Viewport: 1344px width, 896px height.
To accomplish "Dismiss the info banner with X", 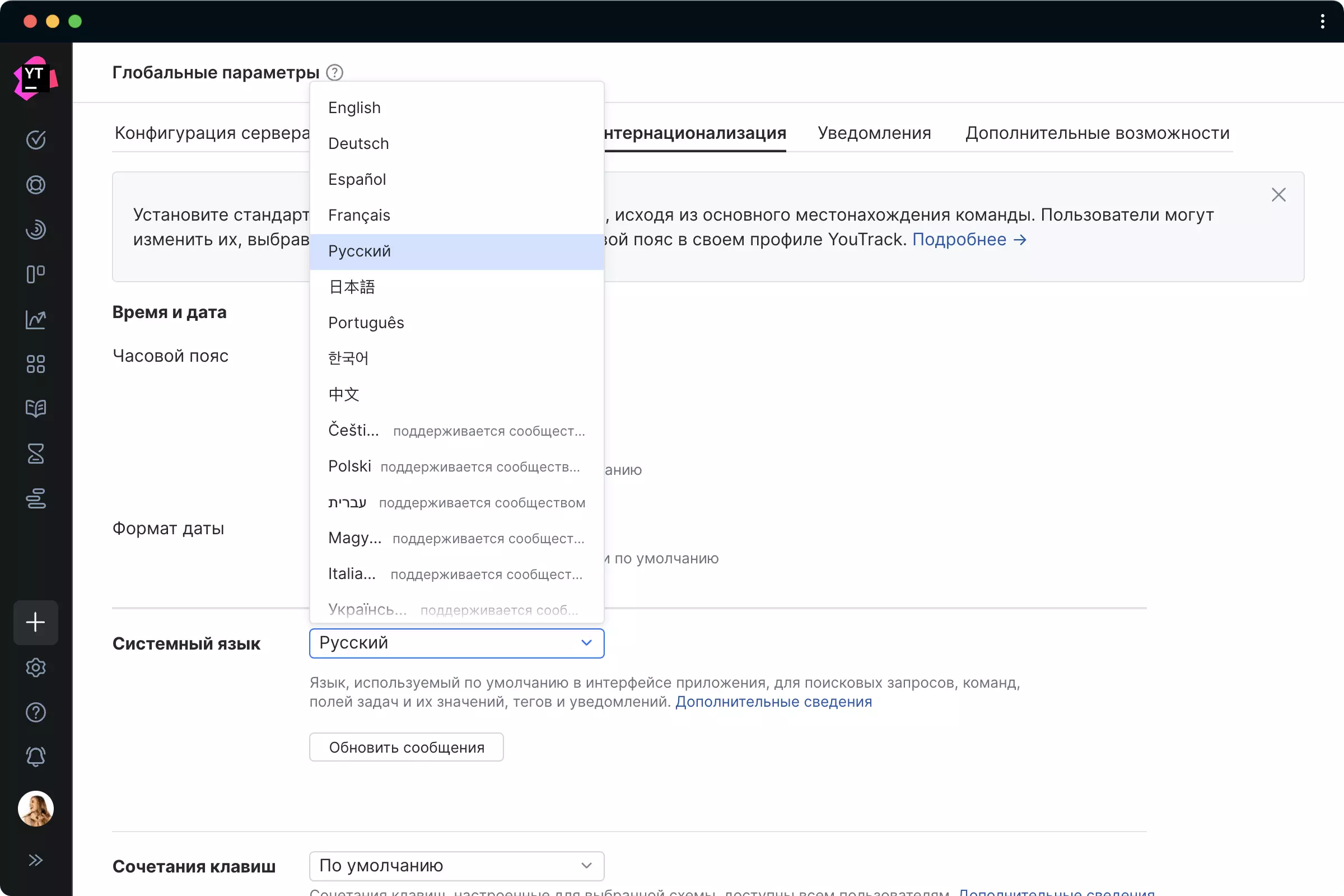I will (1278, 195).
